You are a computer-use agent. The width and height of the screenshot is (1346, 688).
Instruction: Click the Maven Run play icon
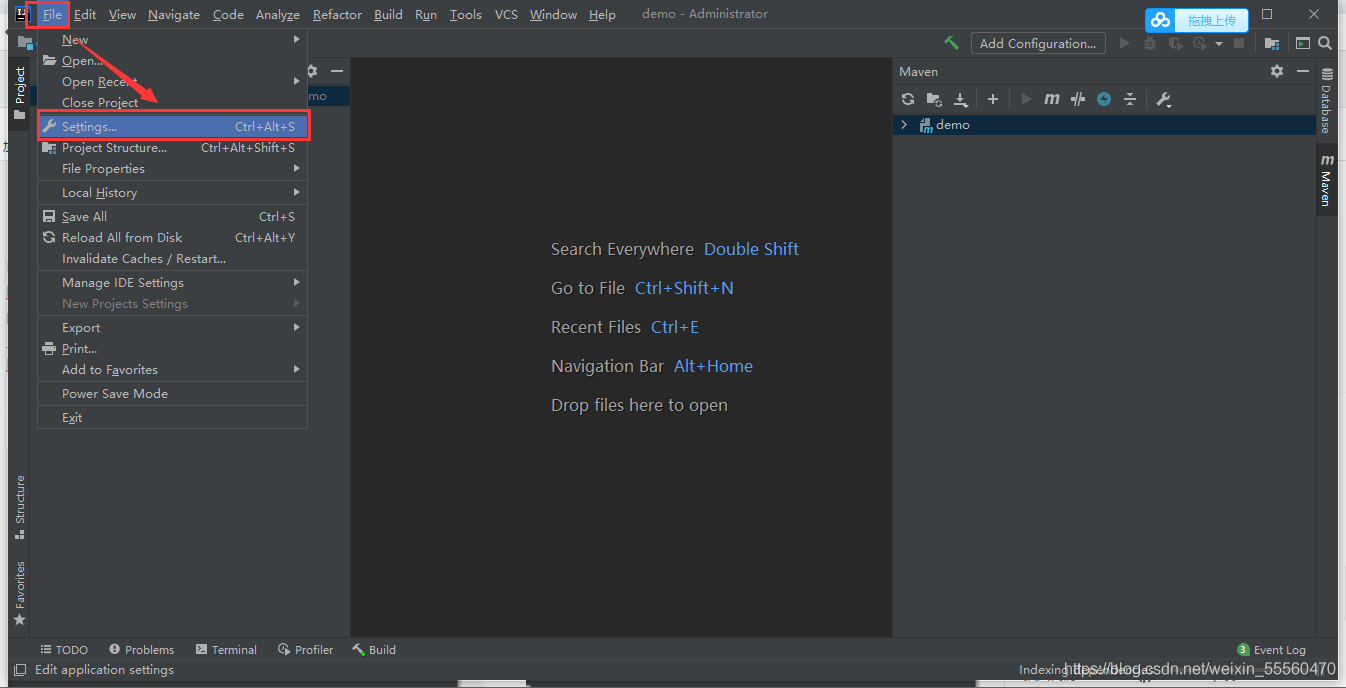tap(1026, 99)
